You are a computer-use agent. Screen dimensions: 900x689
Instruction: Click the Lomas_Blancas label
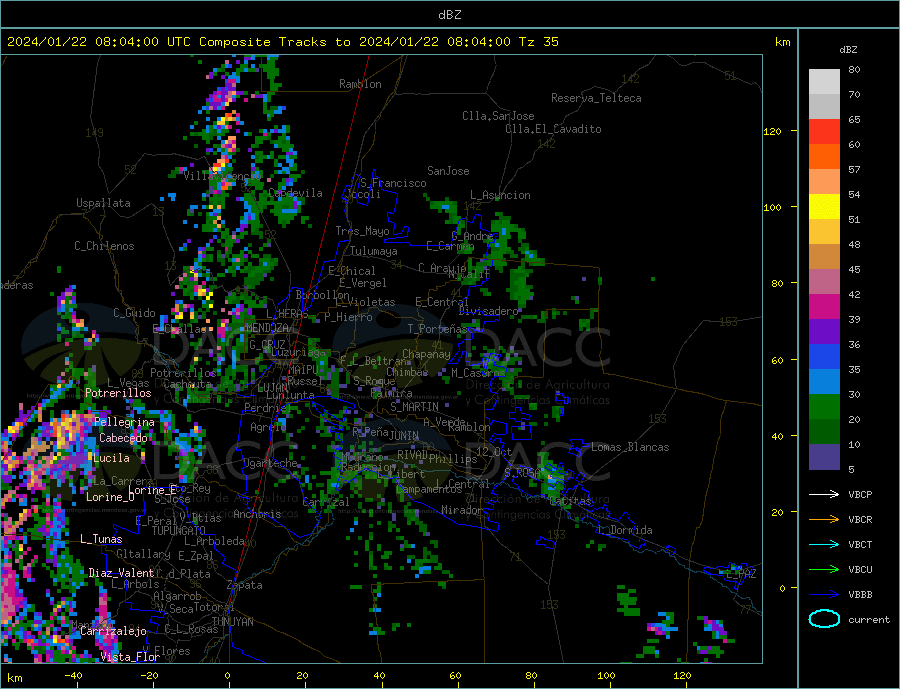pos(630,447)
